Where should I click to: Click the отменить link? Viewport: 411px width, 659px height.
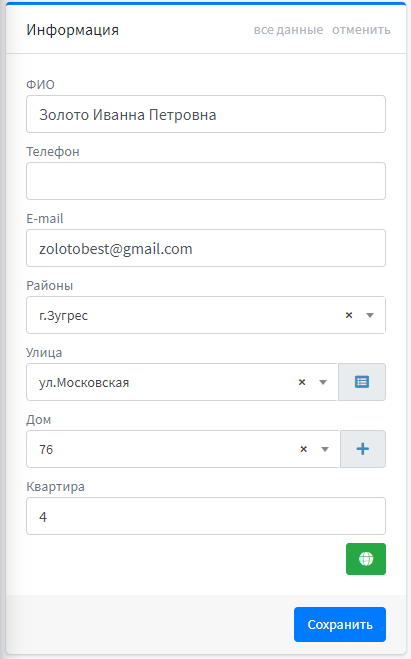[x=361, y=30]
